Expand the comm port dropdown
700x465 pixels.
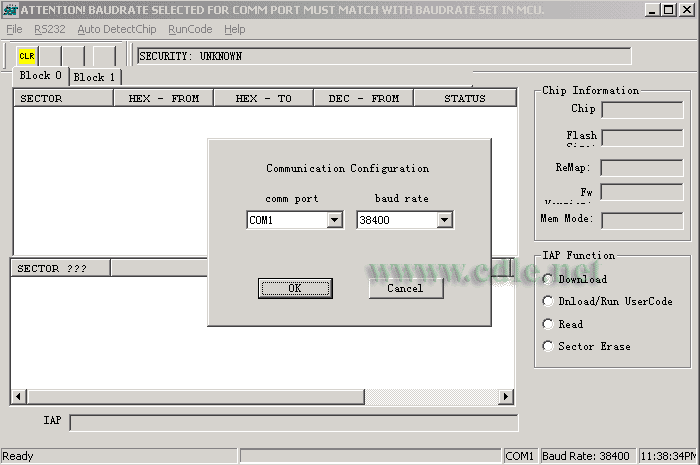tap(335, 220)
